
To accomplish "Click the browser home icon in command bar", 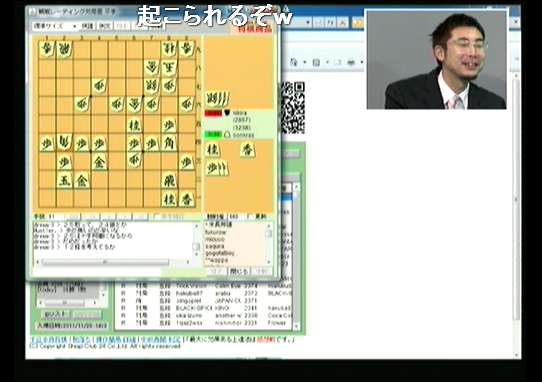I will coord(293,62).
